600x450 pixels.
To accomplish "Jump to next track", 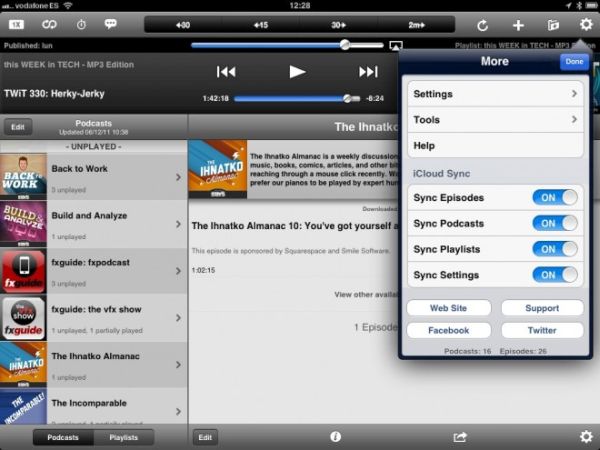I will pos(368,72).
